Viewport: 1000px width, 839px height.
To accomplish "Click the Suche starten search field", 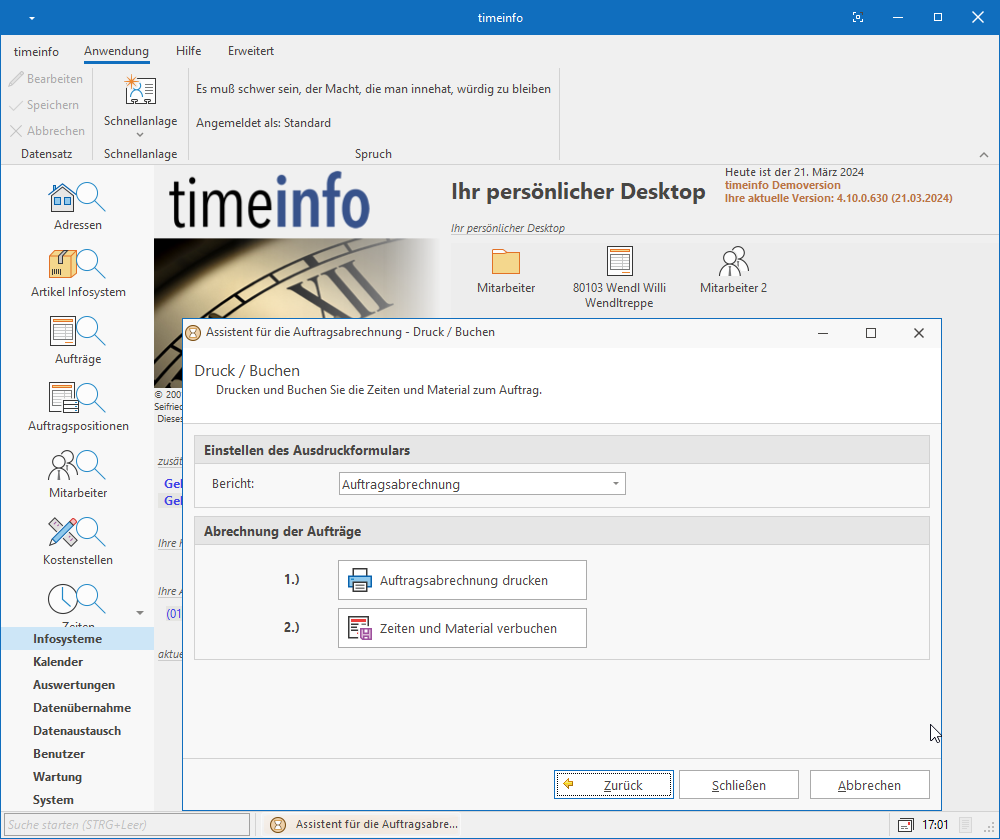I will (x=126, y=825).
